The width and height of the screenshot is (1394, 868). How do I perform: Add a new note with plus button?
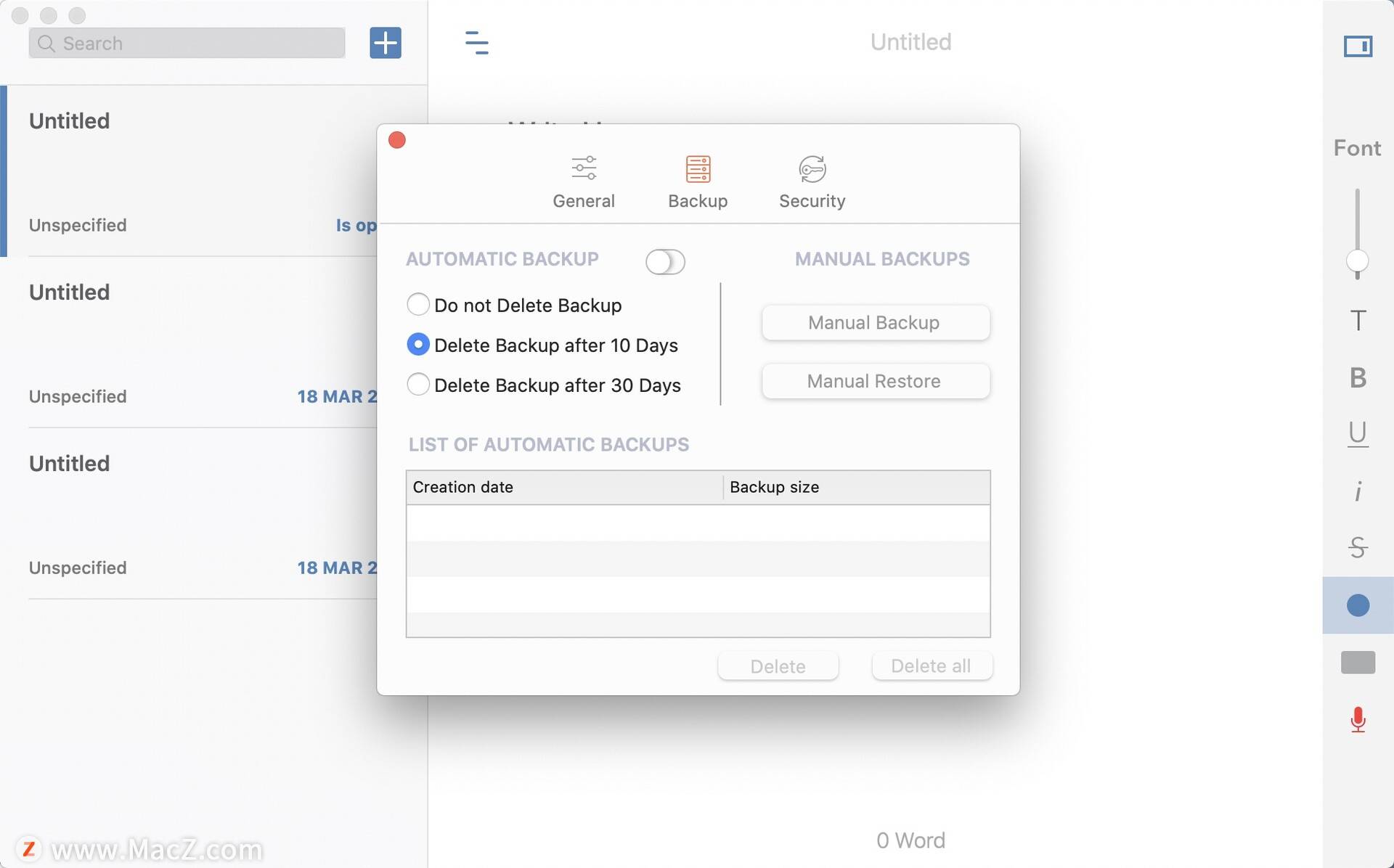385,43
